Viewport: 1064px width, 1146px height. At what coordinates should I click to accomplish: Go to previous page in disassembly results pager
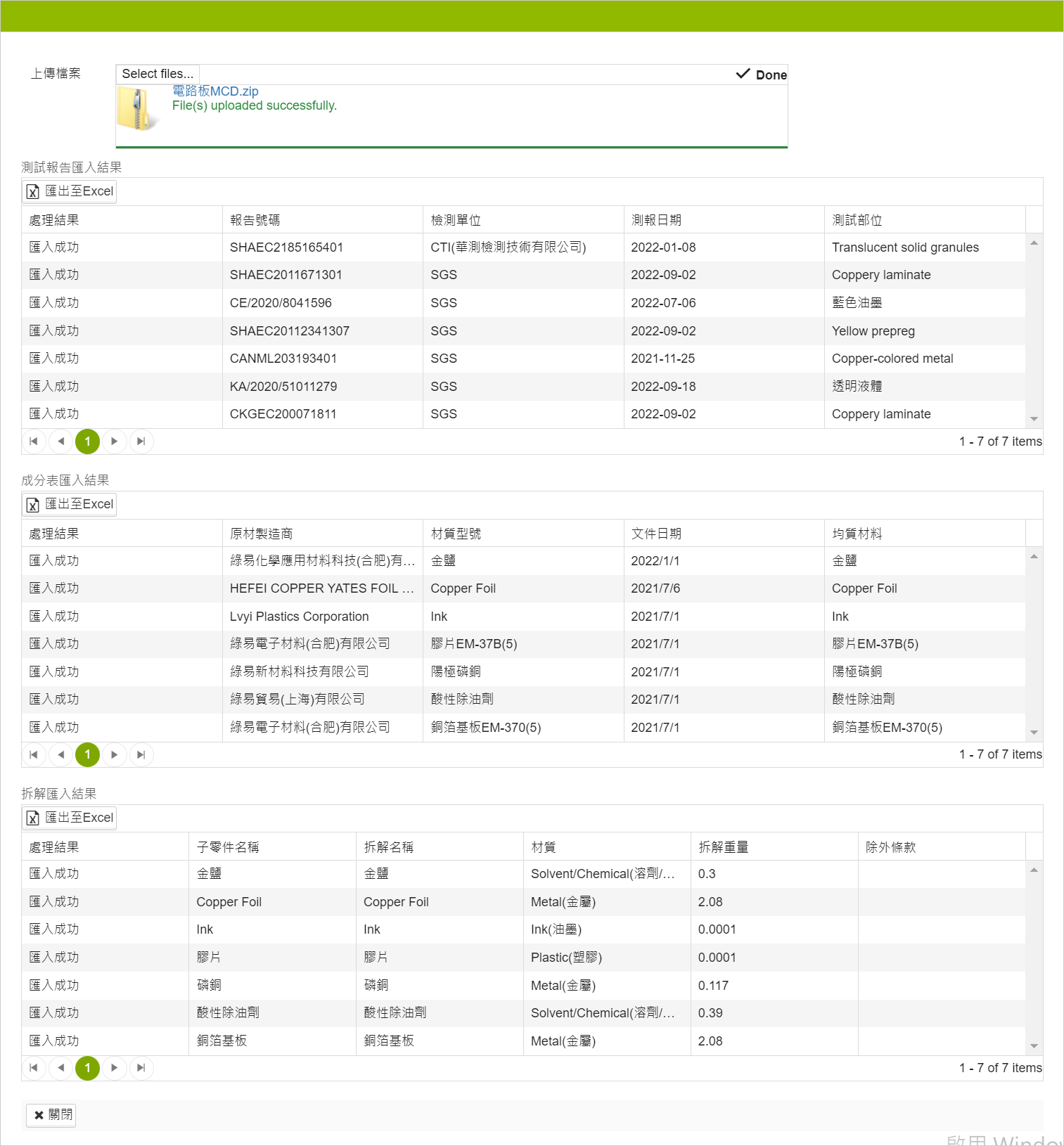[x=61, y=1068]
